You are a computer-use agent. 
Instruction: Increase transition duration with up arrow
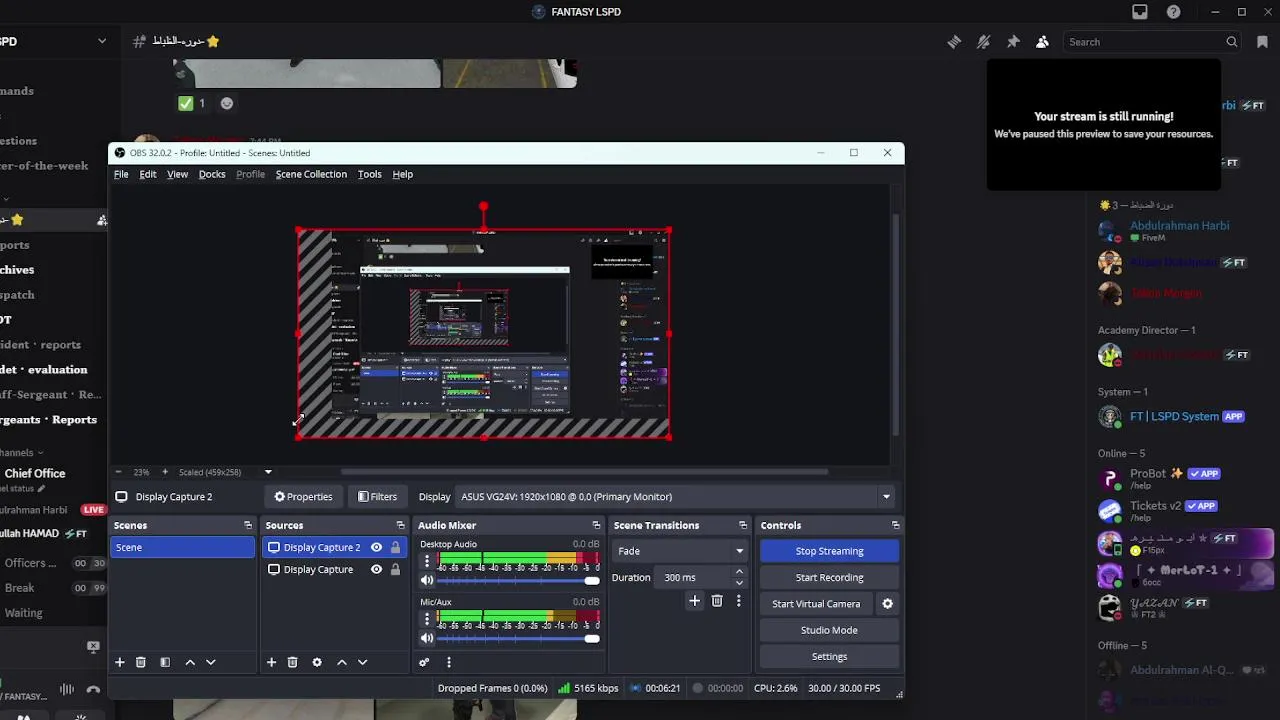click(x=739, y=572)
